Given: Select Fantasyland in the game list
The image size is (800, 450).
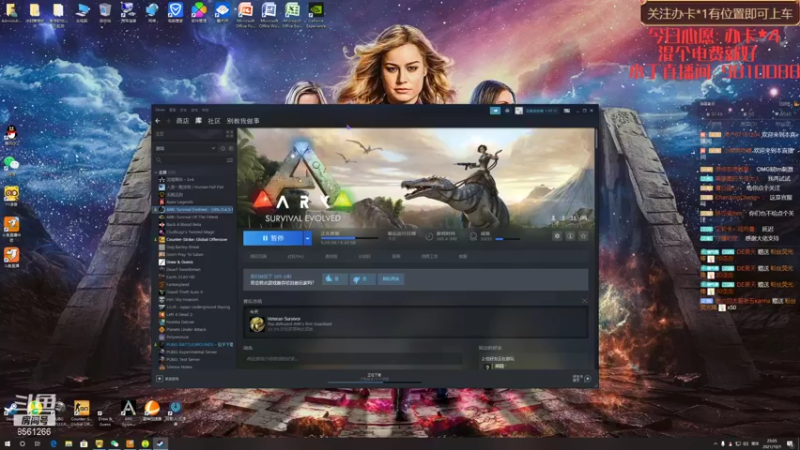Looking at the screenshot, I should 194,284.
